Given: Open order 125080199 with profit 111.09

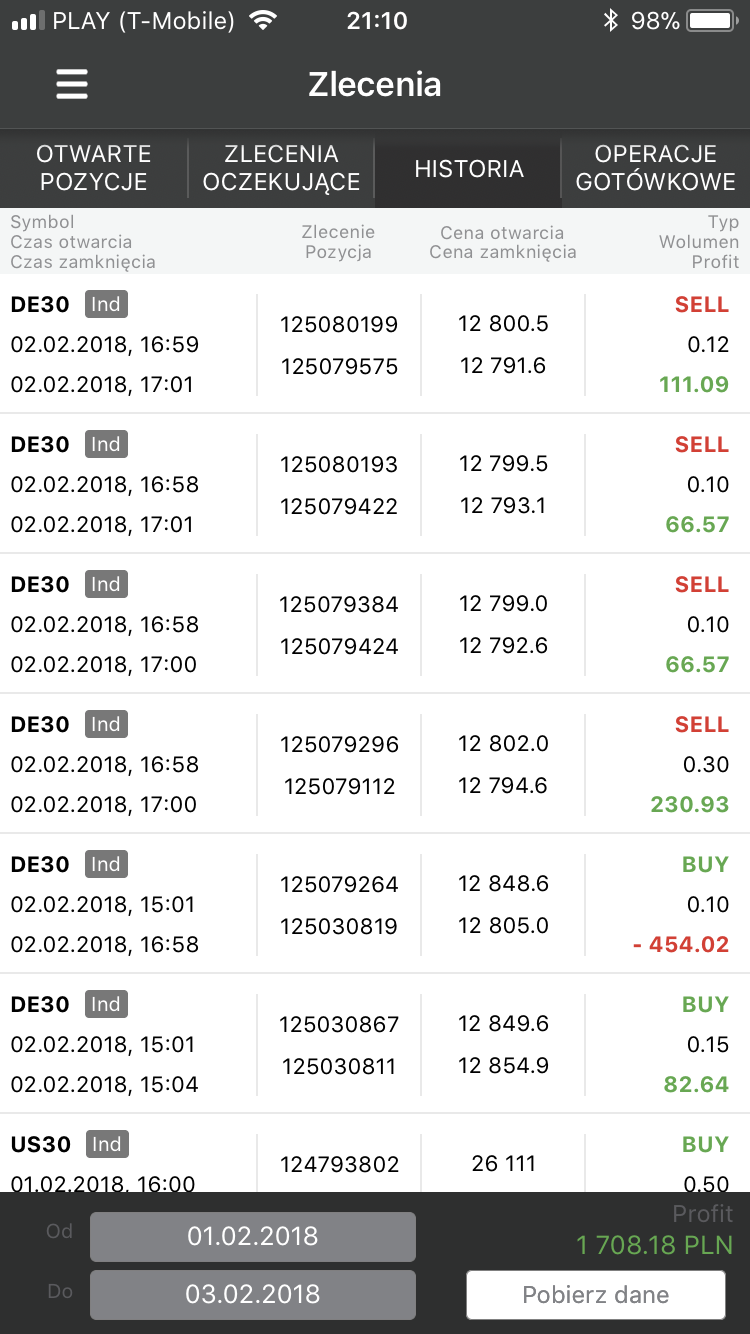Looking at the screenshot, I should pyautogui.click(x=375, y=344).
